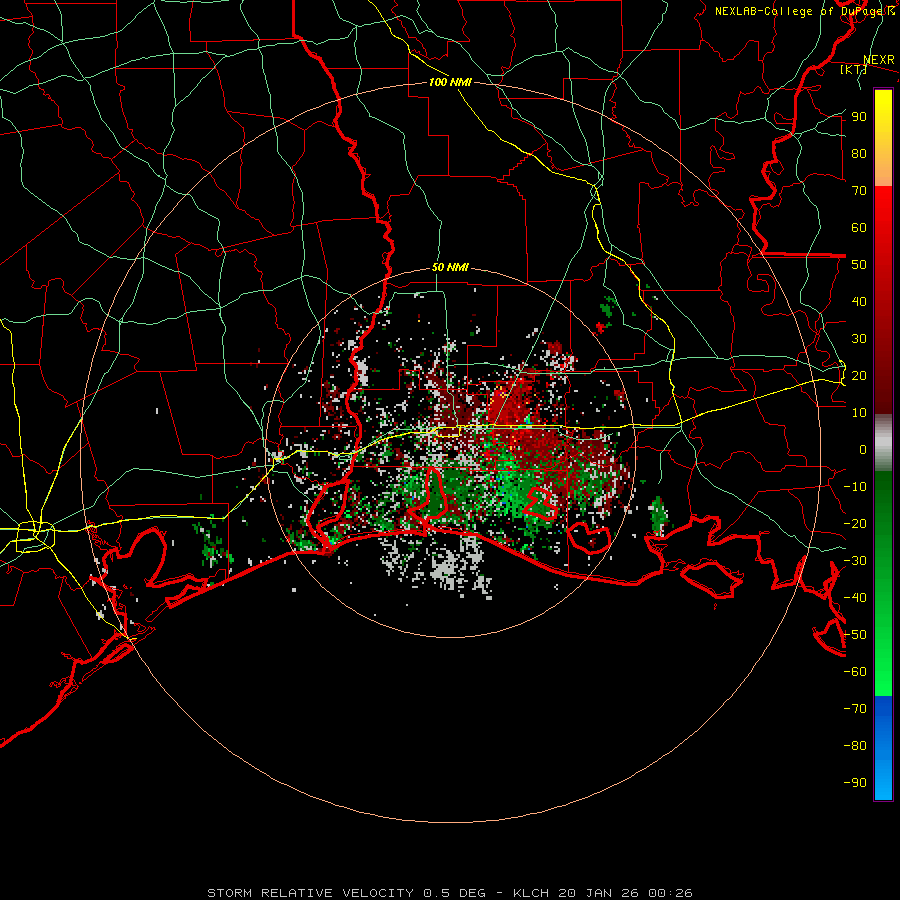Click the -10 value on the velocity scale
The height and width of the screenshot is (900, 900).
(855, 487)
